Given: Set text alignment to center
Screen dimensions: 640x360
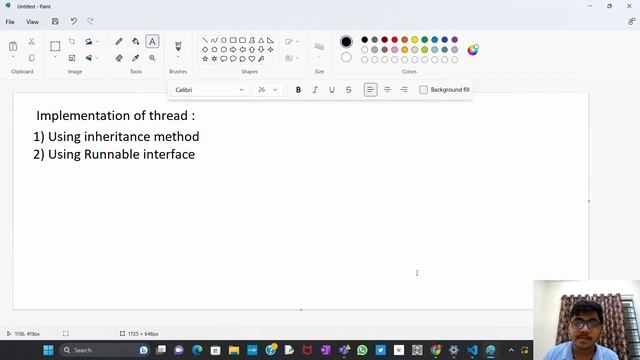Looking at the screenshot, I should point(387,90).
